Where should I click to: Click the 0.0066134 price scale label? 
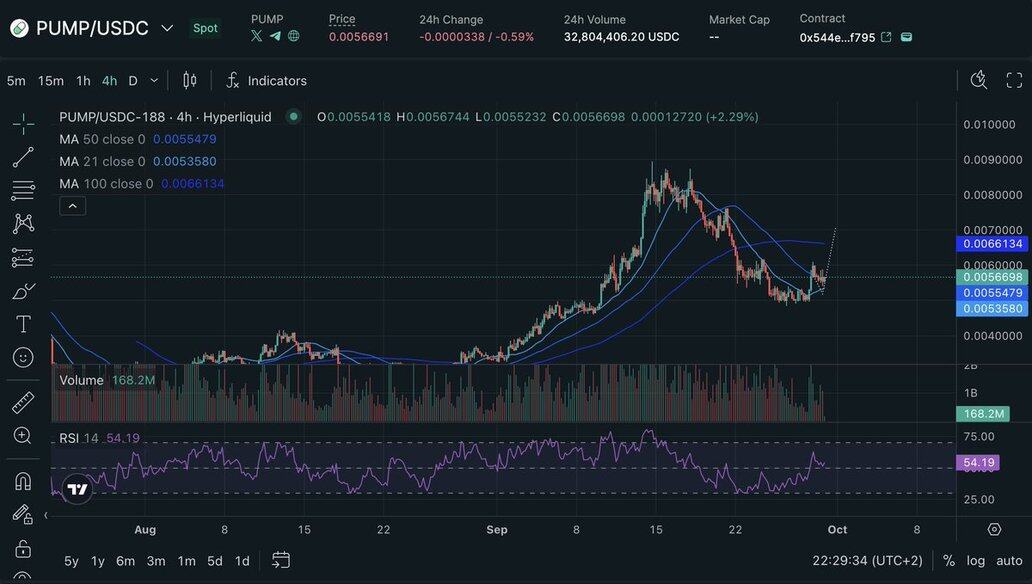click(993, 244)
